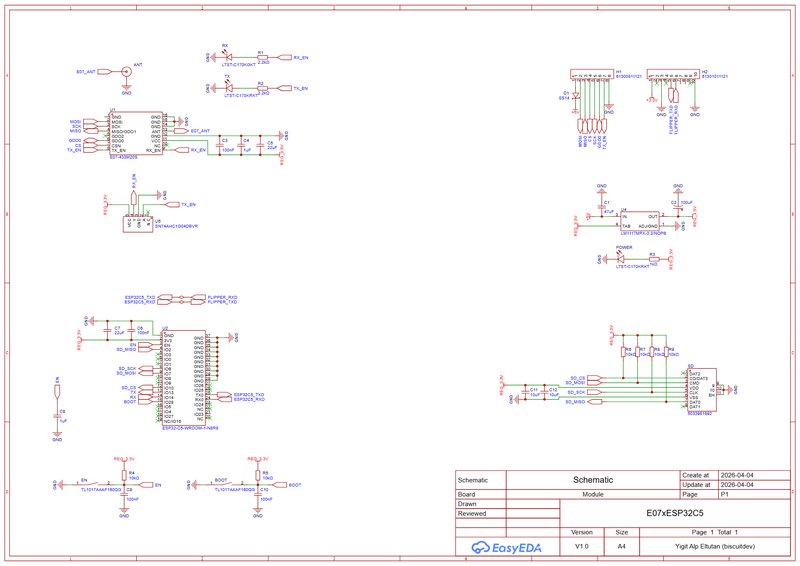Click the SD_SCK label left of SD socket
This screenshot has width=800, height=566.
(x=576, y=392)
